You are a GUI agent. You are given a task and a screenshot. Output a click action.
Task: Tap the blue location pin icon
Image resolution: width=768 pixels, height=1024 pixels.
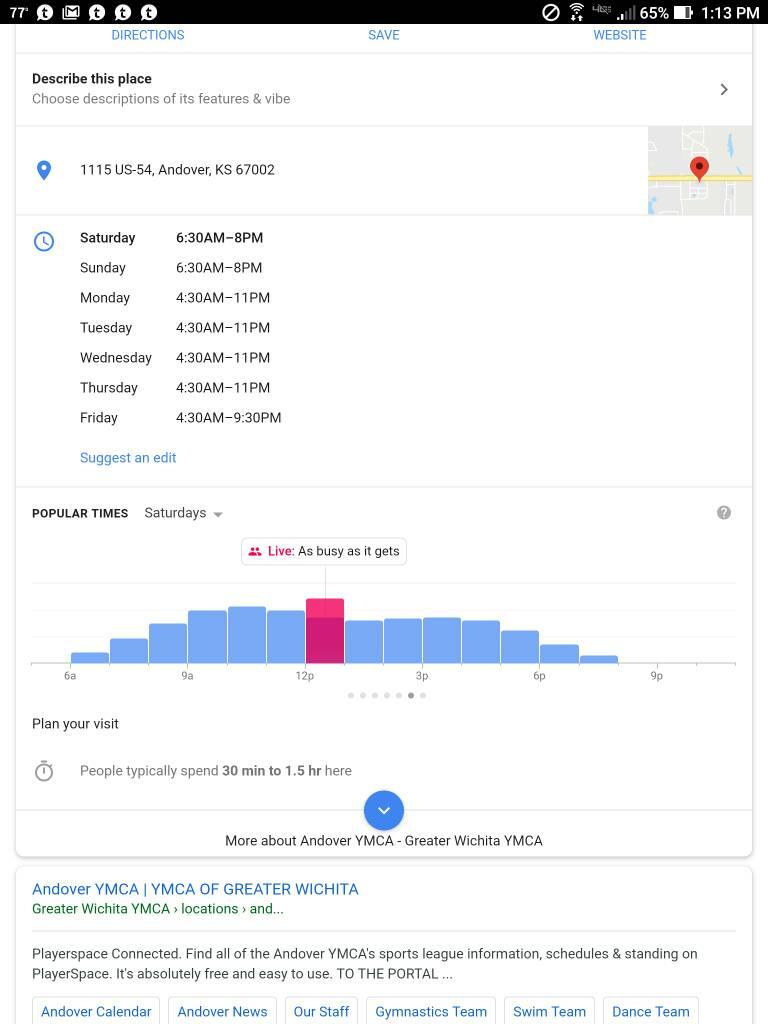pos(44,170)
